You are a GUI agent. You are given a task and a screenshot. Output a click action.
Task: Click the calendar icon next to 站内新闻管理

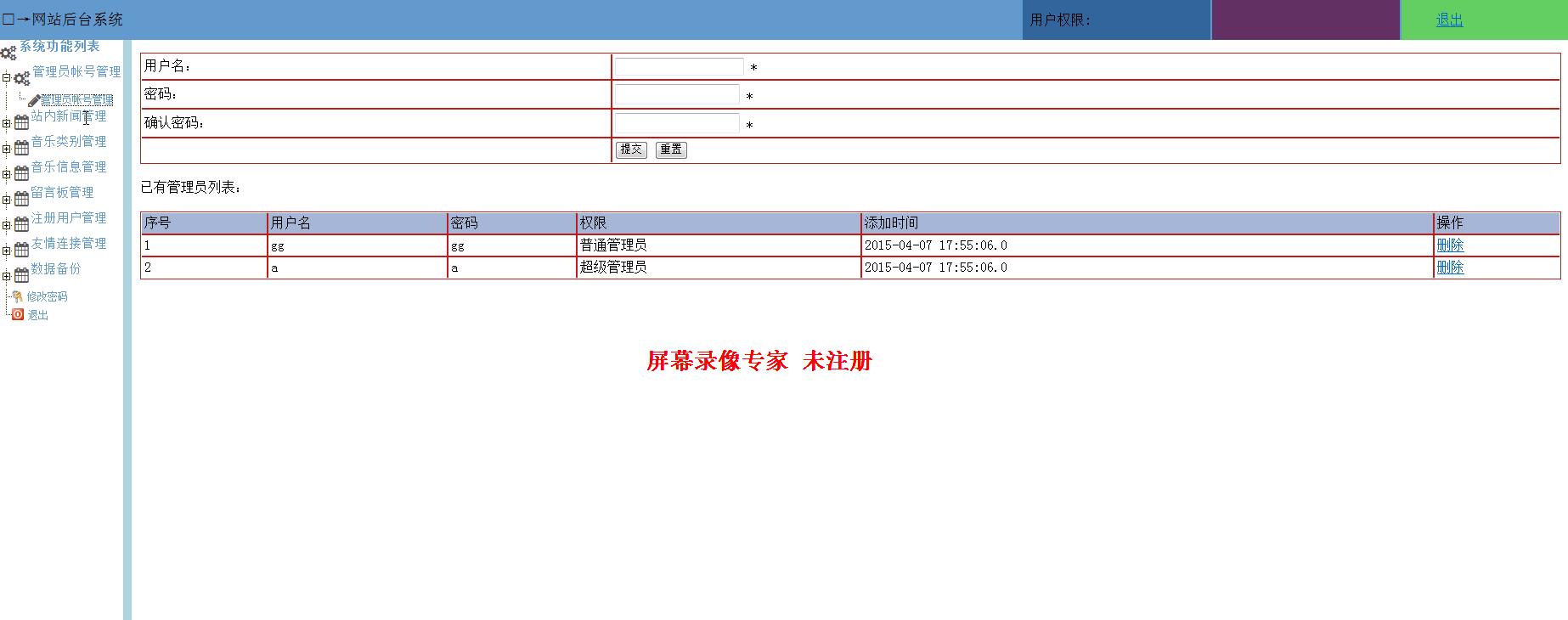pyautogui.click(x=22, y=123)
